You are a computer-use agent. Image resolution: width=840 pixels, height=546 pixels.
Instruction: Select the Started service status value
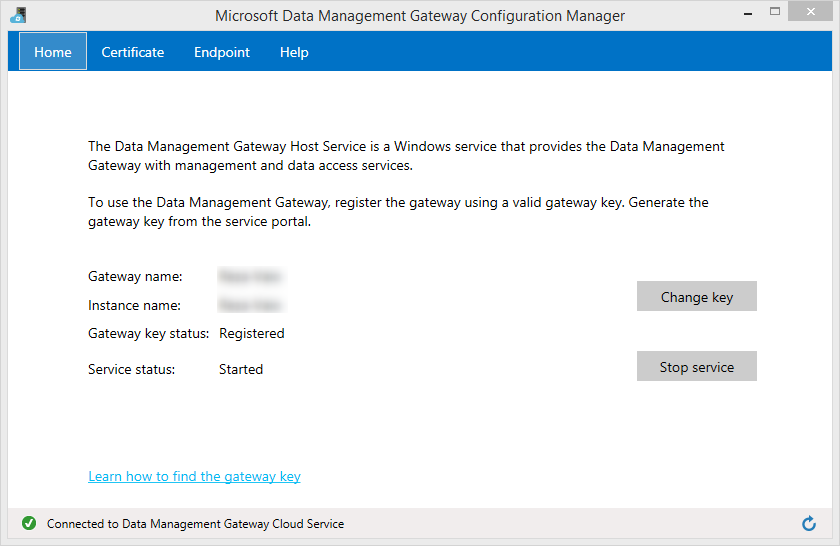[x=241, y=369]
